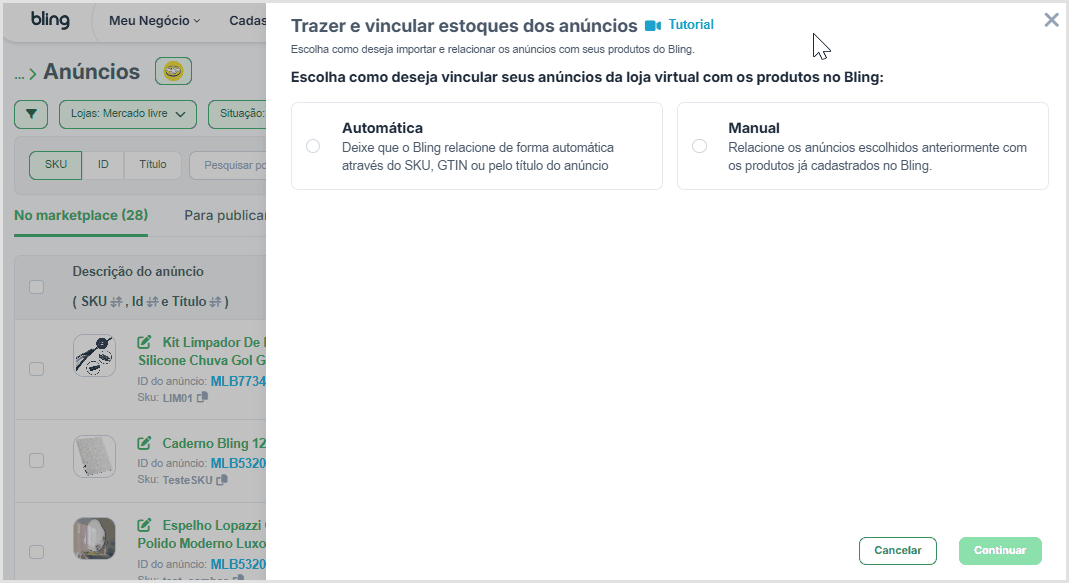The image size is (1069, 583).
Task: Copy the TesteSKU SKU with copy icon
Action: point(222,479)
